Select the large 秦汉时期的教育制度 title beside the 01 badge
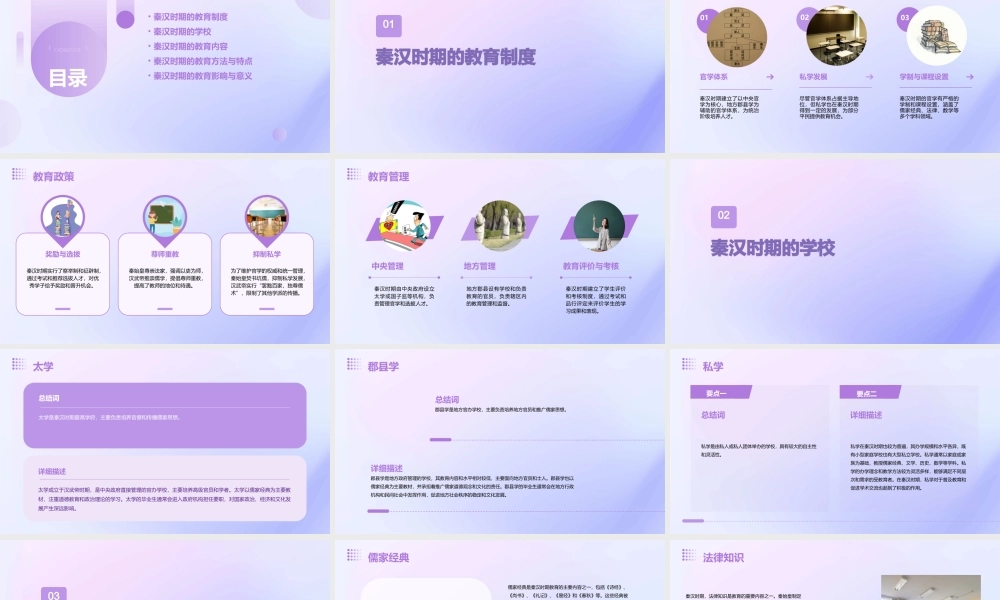The width and height of the screenshot is (1000, 600). click(x=455, y=57)
